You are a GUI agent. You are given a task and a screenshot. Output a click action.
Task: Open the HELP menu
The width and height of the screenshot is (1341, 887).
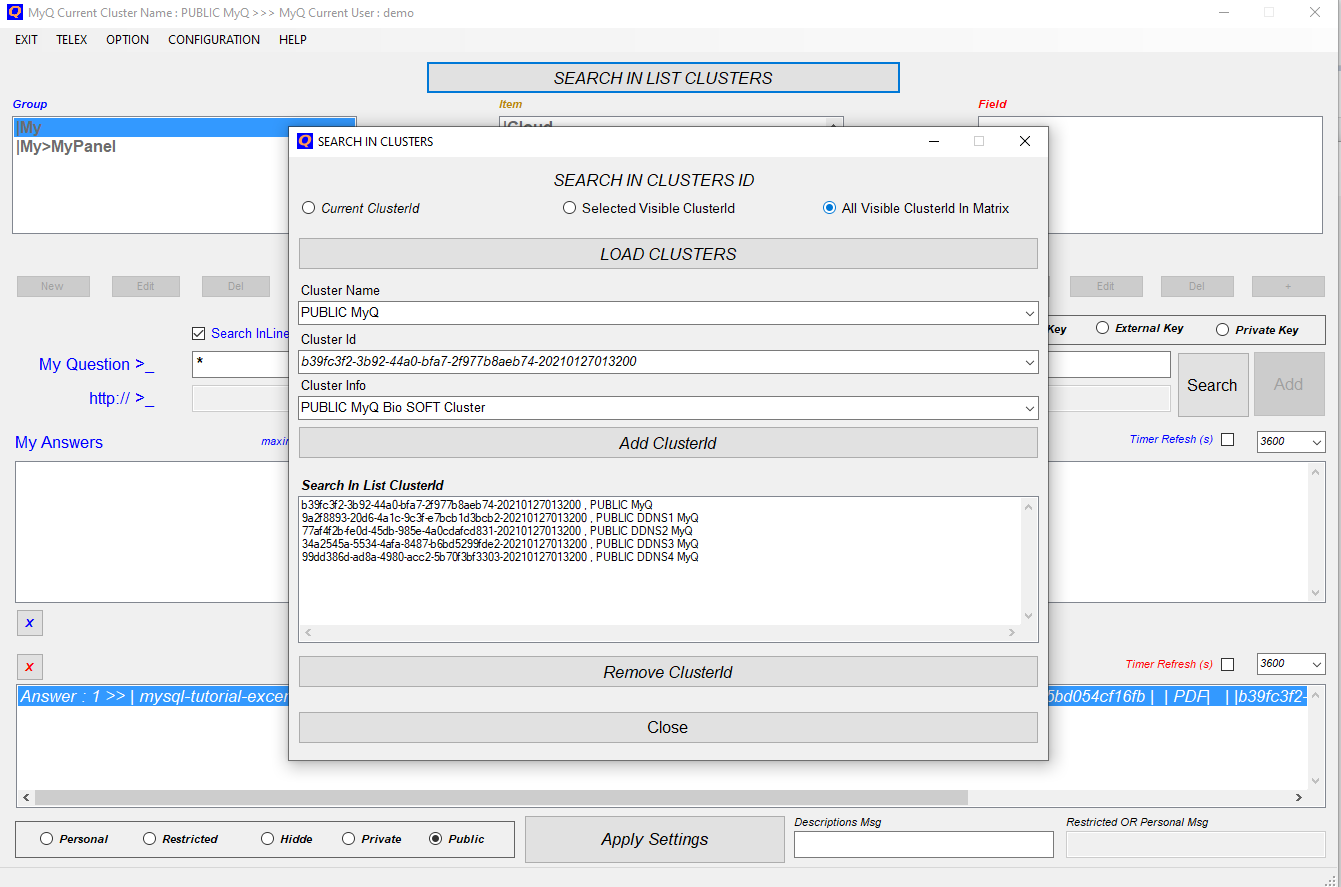293,40
